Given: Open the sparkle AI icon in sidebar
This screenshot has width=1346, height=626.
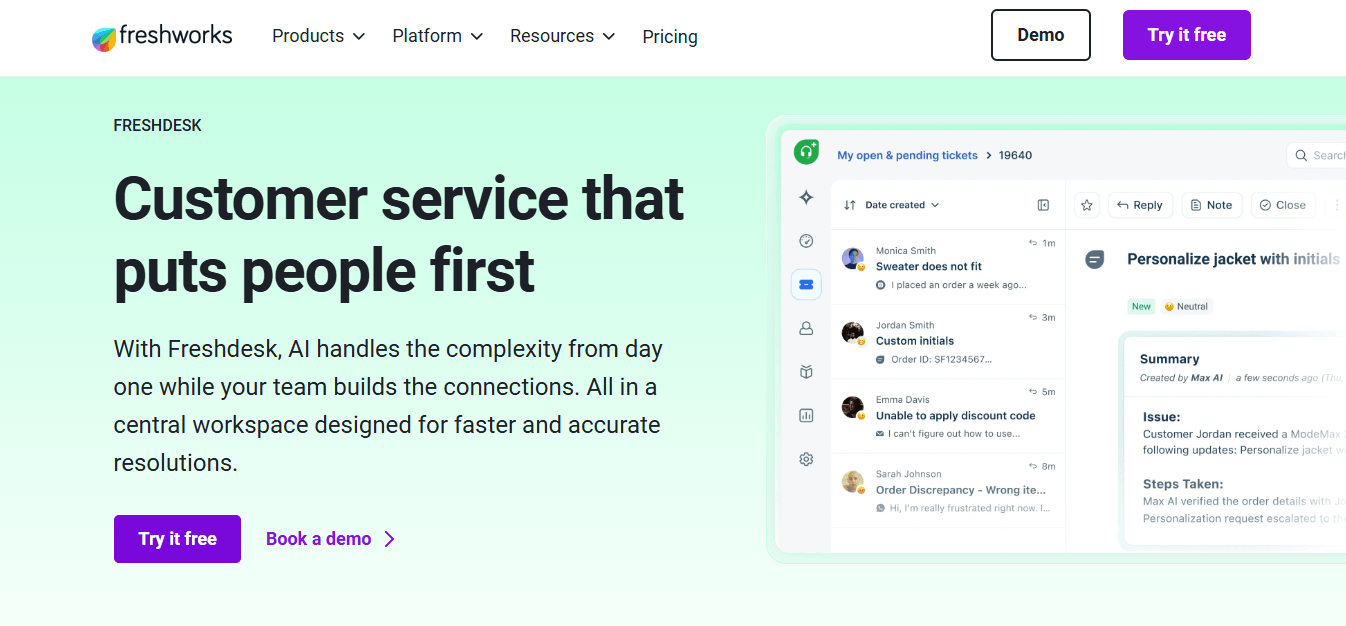Looking at the screenshot, I should pyautogui.click(x=806, y=198).
